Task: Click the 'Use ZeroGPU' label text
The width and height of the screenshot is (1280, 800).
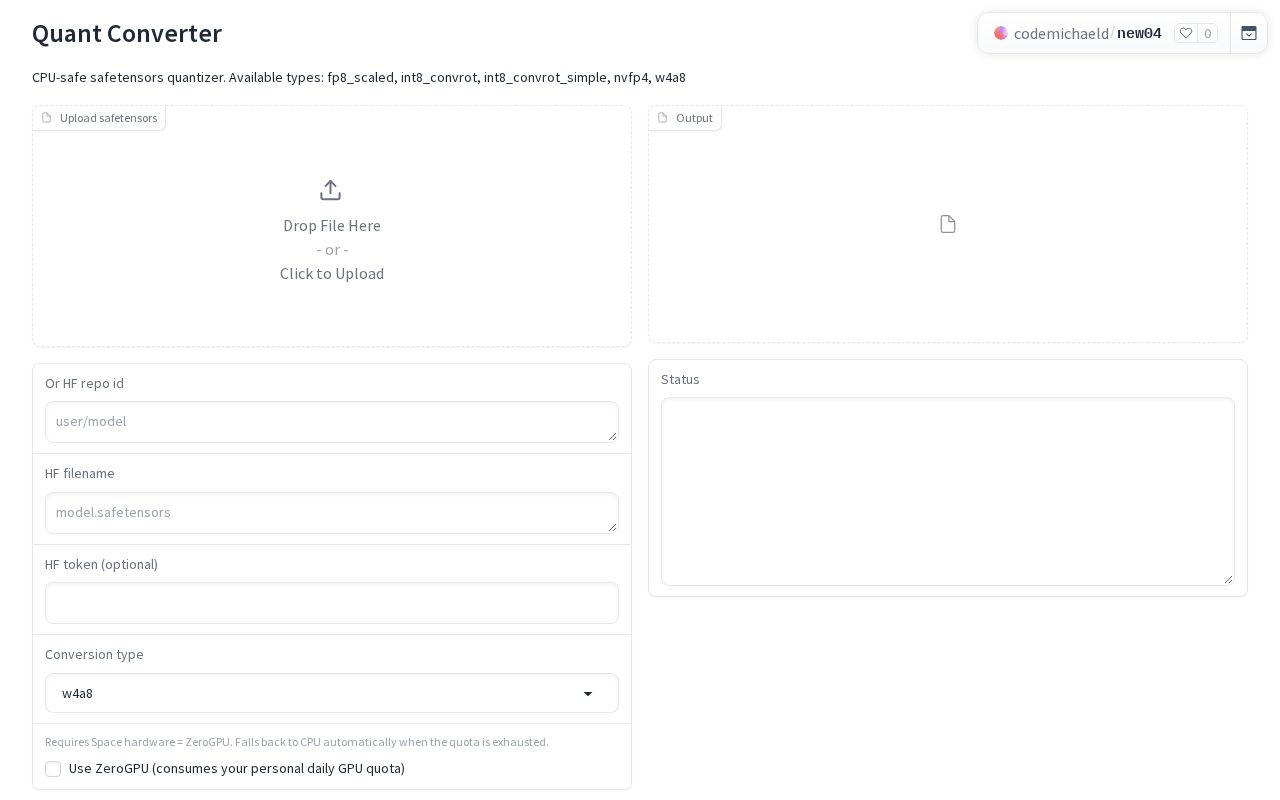Action: (x=237, y=768)
